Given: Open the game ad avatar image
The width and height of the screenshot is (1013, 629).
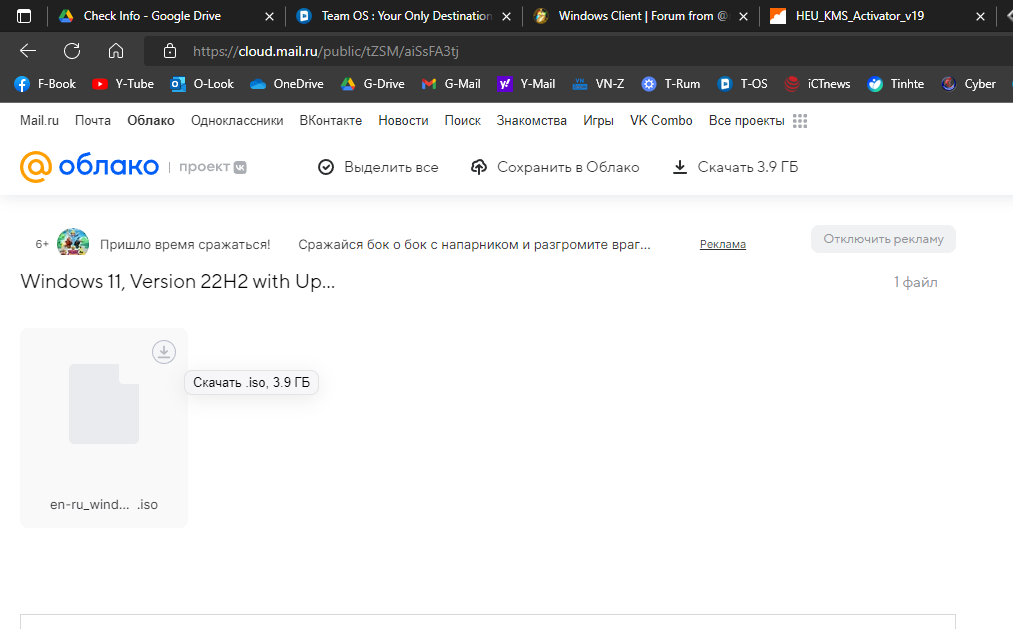Looking at the screenshot, I should click(73, 243).
